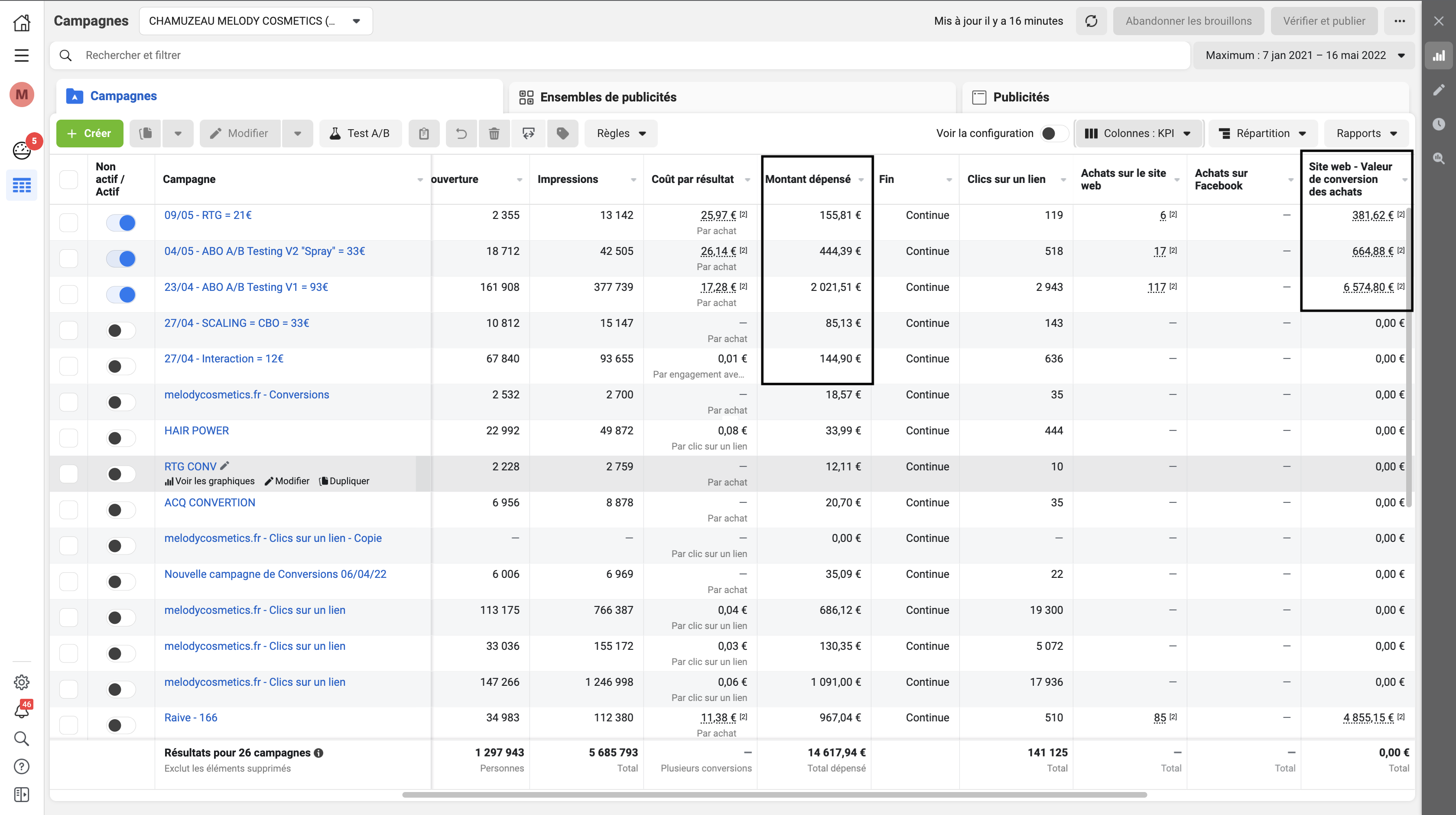Open the notifications bell in sidebar
The image size is (1456, 815).
coord(22,710)
